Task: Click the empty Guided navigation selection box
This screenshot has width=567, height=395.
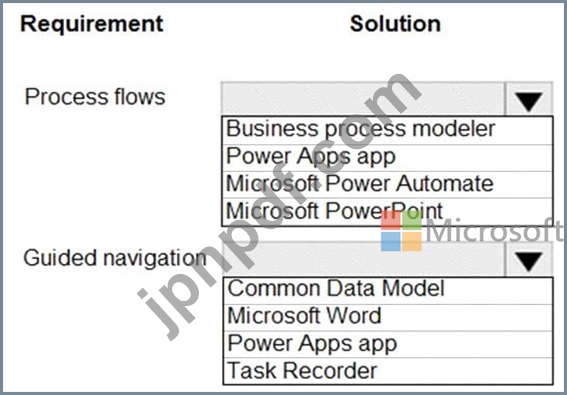Action: click(x=363, y=260)
